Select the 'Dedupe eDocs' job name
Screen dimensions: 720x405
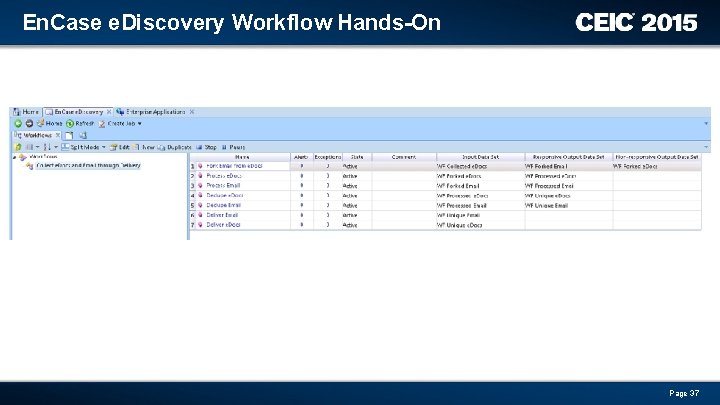225,196
